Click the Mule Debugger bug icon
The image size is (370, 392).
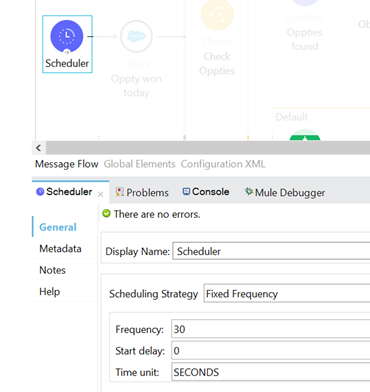(x=249, y=191)
